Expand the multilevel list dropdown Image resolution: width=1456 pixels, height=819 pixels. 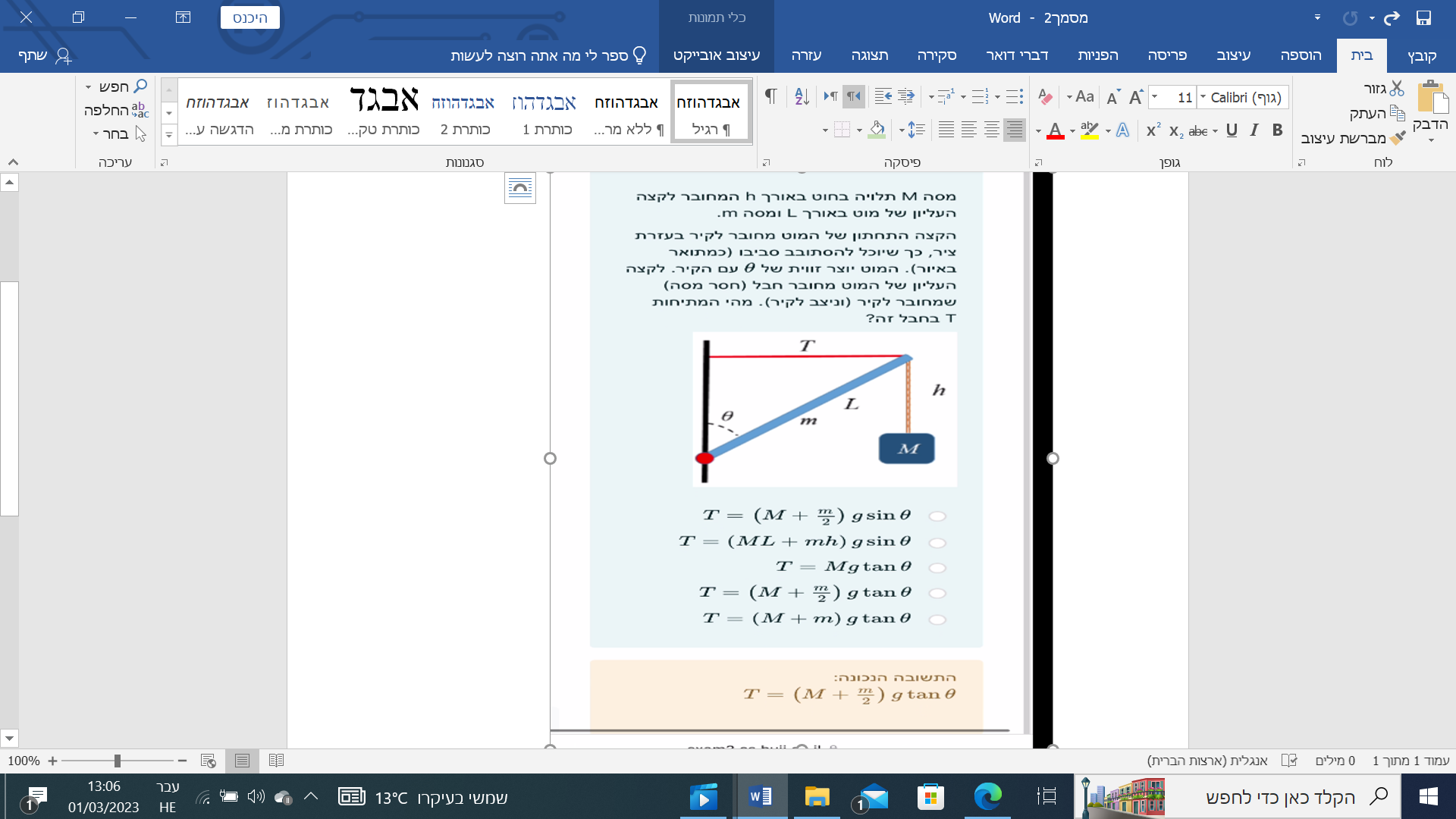pyautogui.click(x=931, y=97)
